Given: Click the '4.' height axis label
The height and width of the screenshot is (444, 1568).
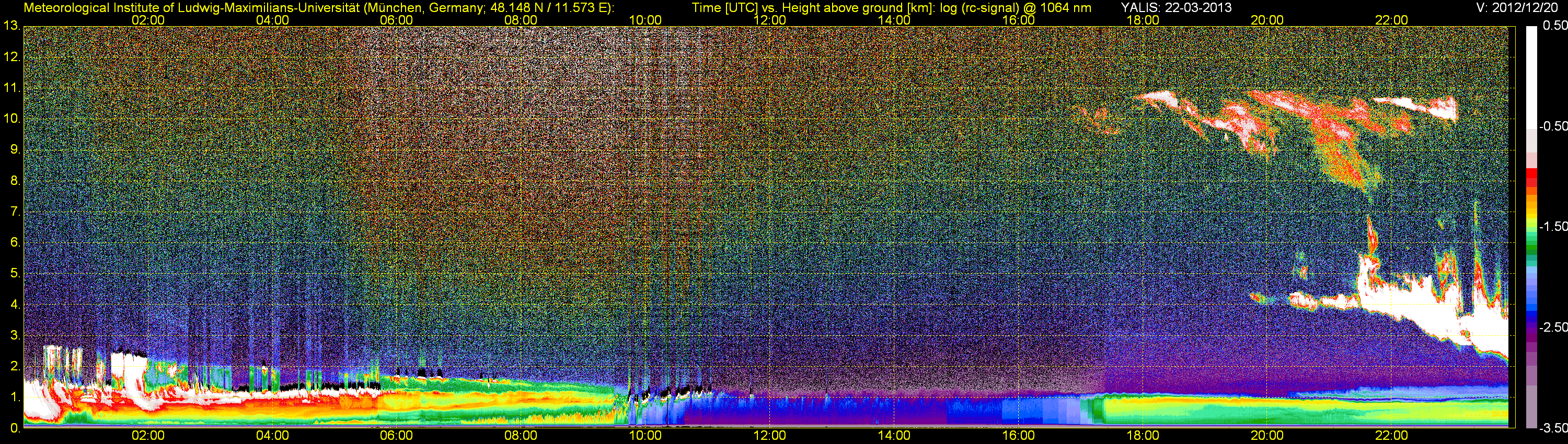Looking at the screenshot, I should pos(15,304).
